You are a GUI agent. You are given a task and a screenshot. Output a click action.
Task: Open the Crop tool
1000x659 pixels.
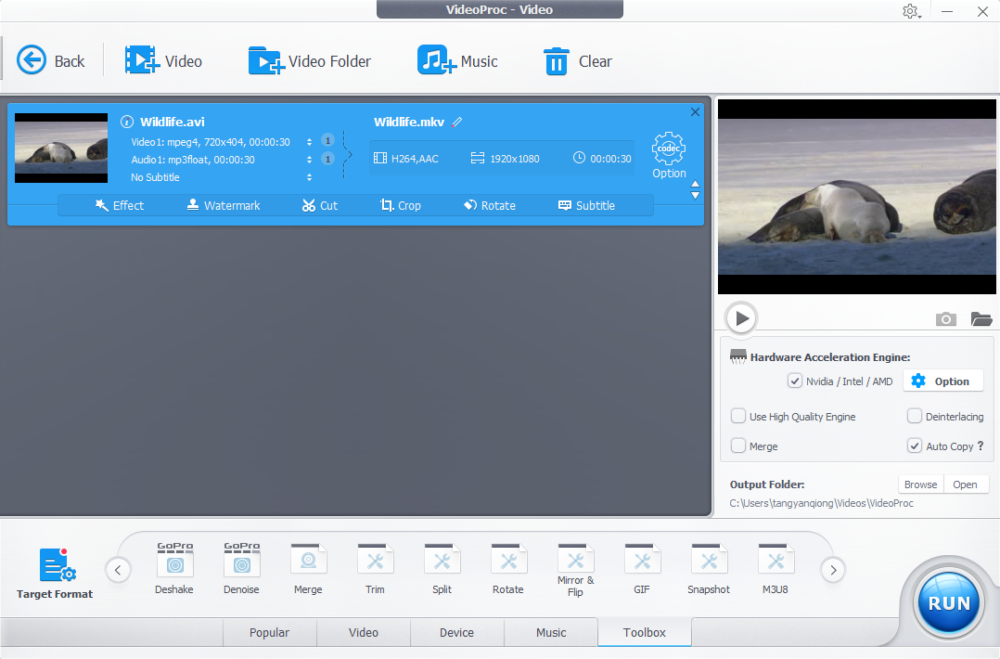pos(401,205)
